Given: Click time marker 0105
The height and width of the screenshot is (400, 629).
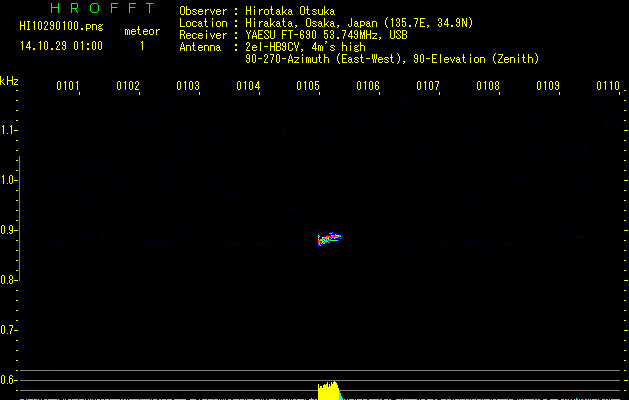Looking at the screenshot, I should click(x=308, y=86).
